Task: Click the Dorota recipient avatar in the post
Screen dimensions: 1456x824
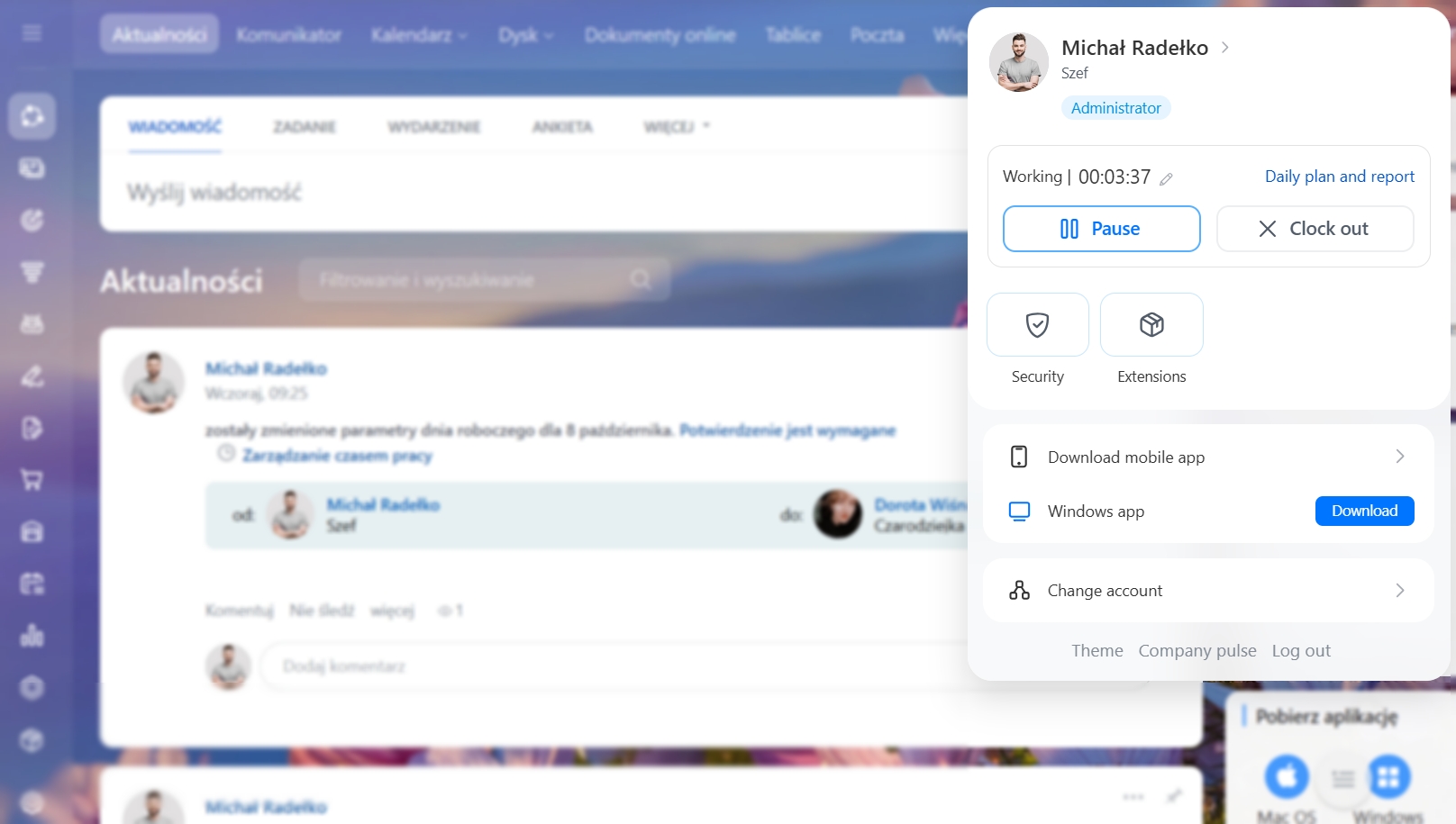Action: (838, 514)
